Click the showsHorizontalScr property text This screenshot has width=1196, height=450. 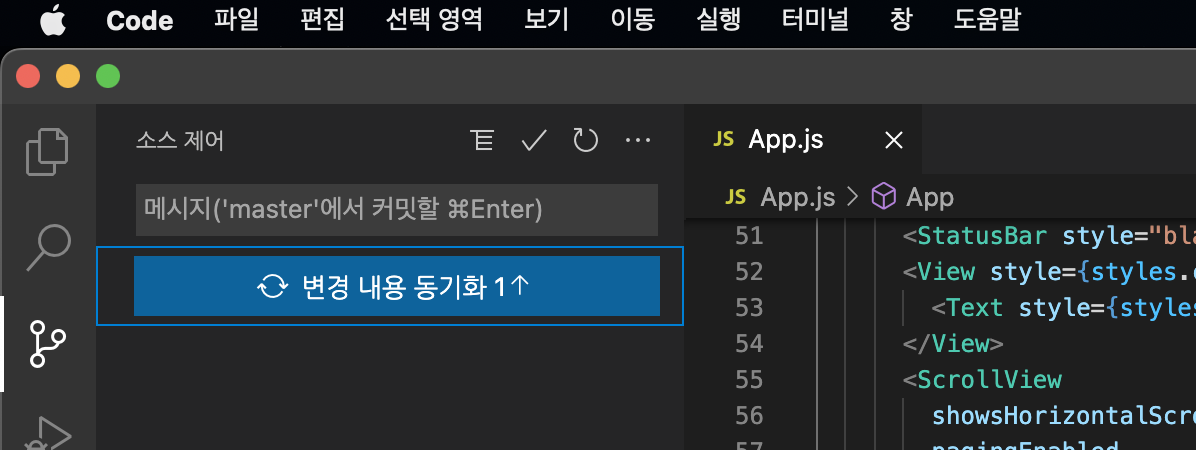coord(1063,415)
